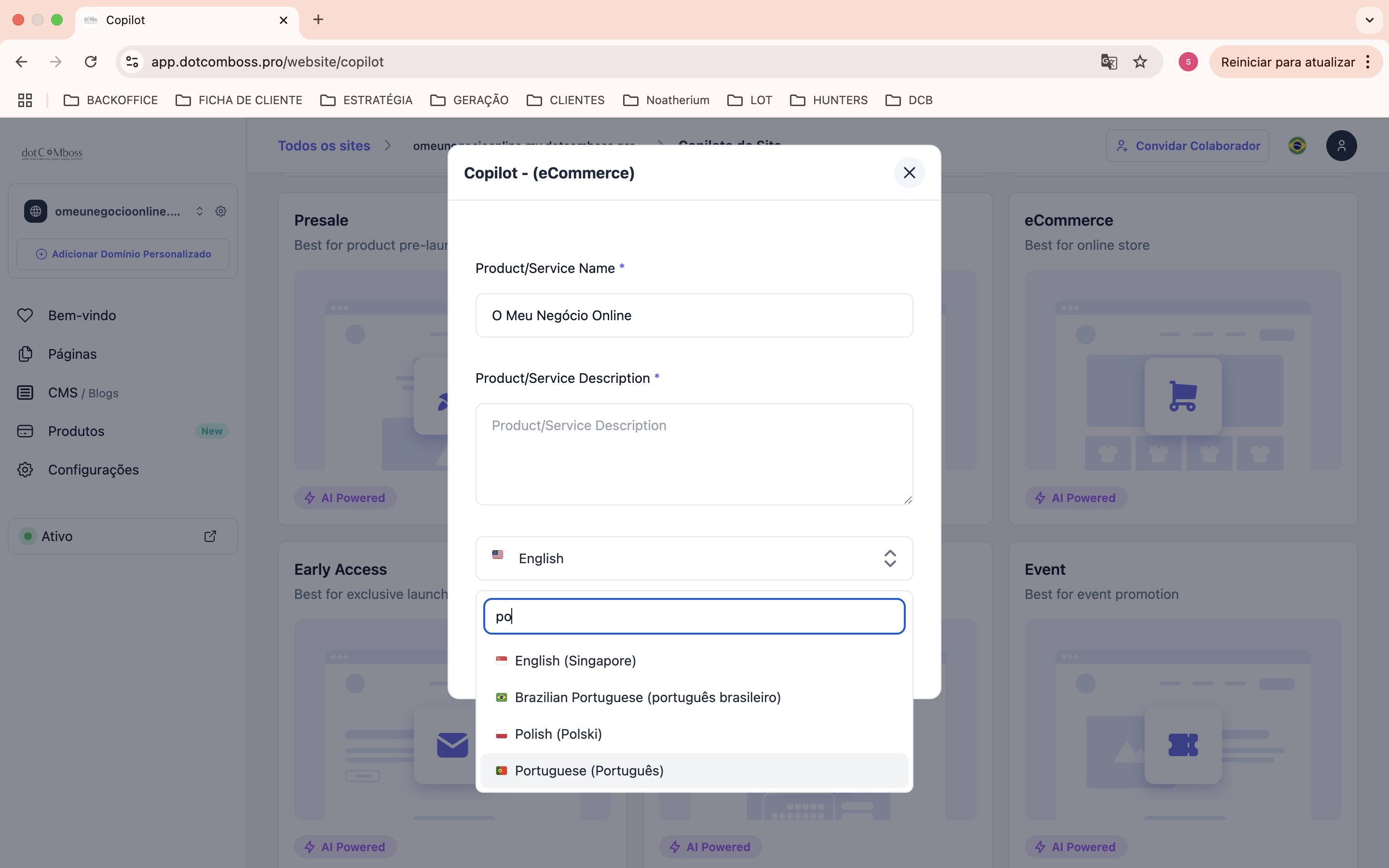Close the Copilot browser tab
The height and width of the screenshot is (868, 1389).
(x=284, y=20)
